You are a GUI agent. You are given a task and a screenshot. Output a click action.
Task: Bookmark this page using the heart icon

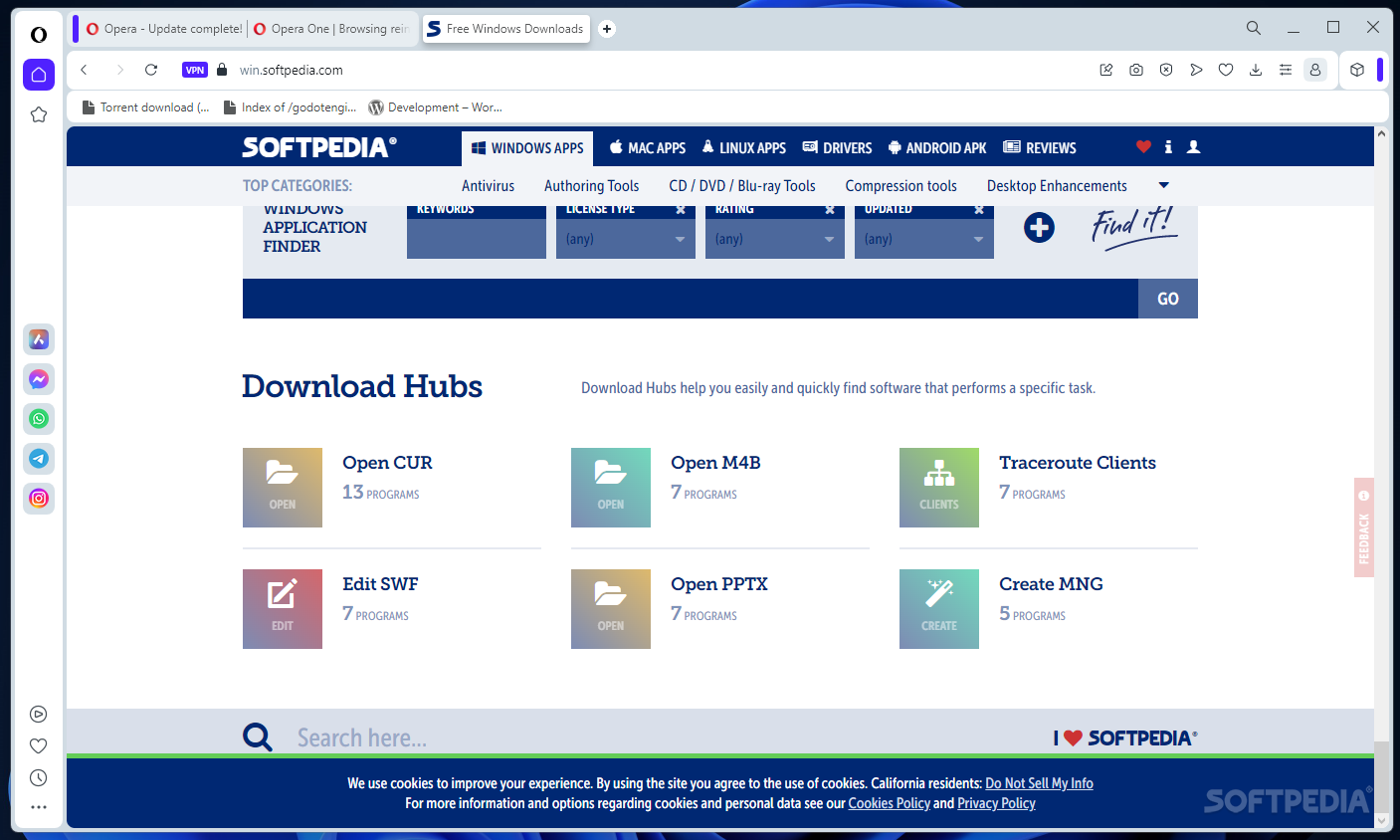point(1227,70)
